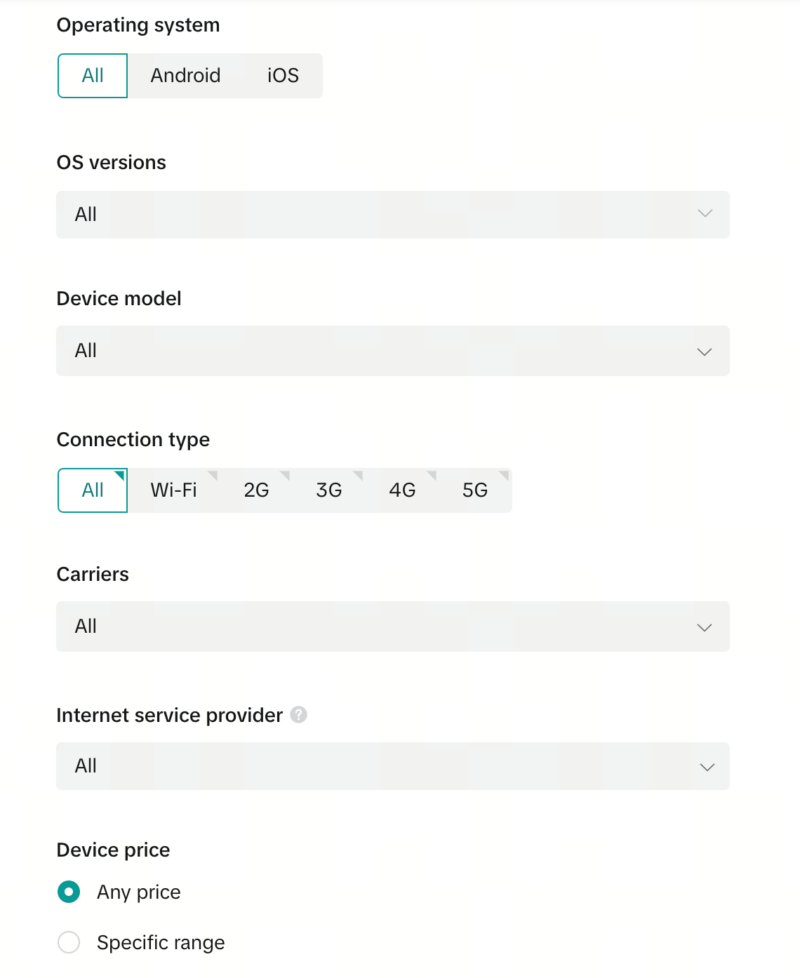Open the Carriers selector
Viewport: 800px width, 978px height.
click(x=392, y=626)
